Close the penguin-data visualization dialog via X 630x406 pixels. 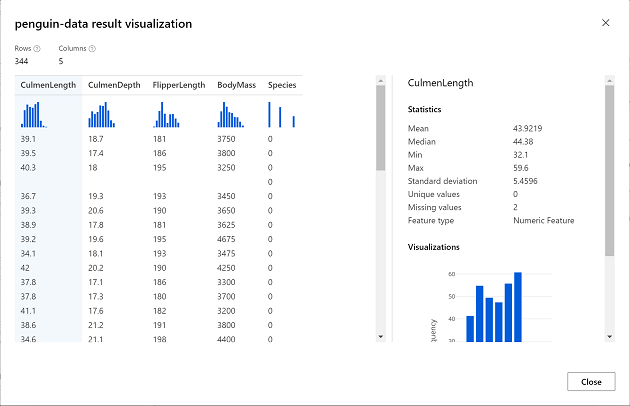pos(605,23)
